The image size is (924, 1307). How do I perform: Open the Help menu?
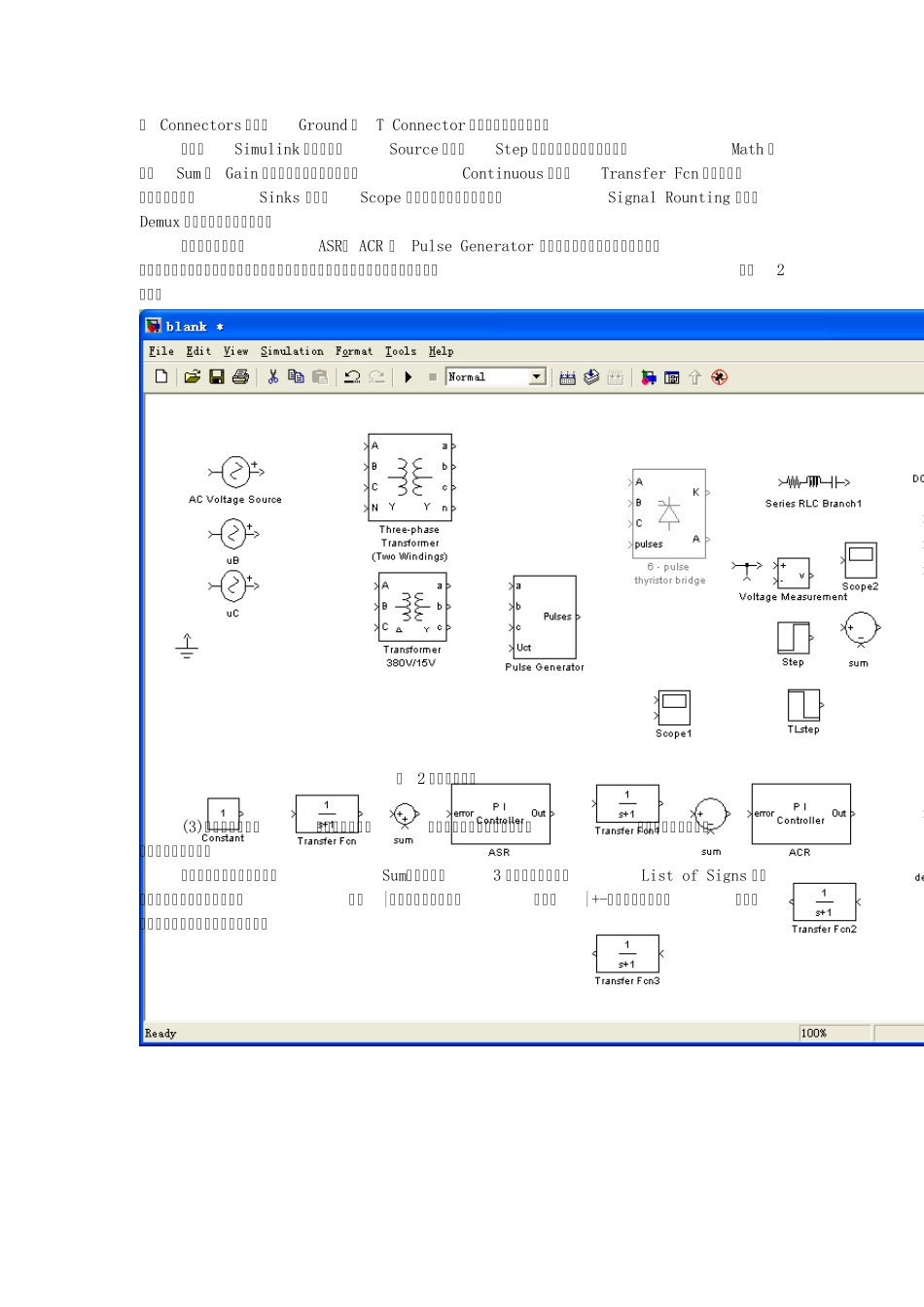[442, 351]
